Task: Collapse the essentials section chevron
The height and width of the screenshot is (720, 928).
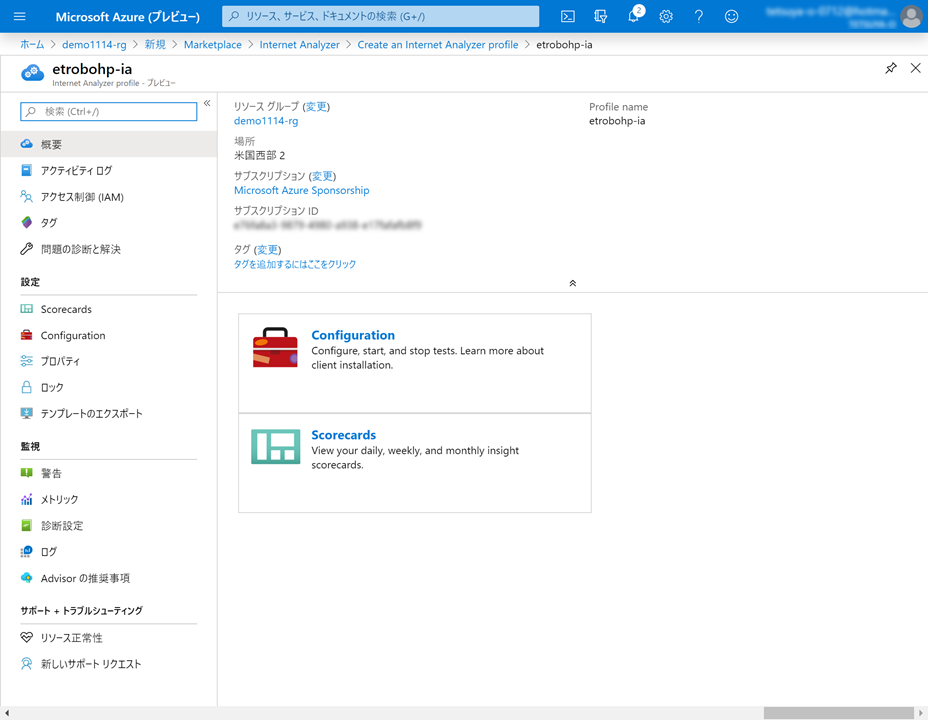Action: (572, 283)
